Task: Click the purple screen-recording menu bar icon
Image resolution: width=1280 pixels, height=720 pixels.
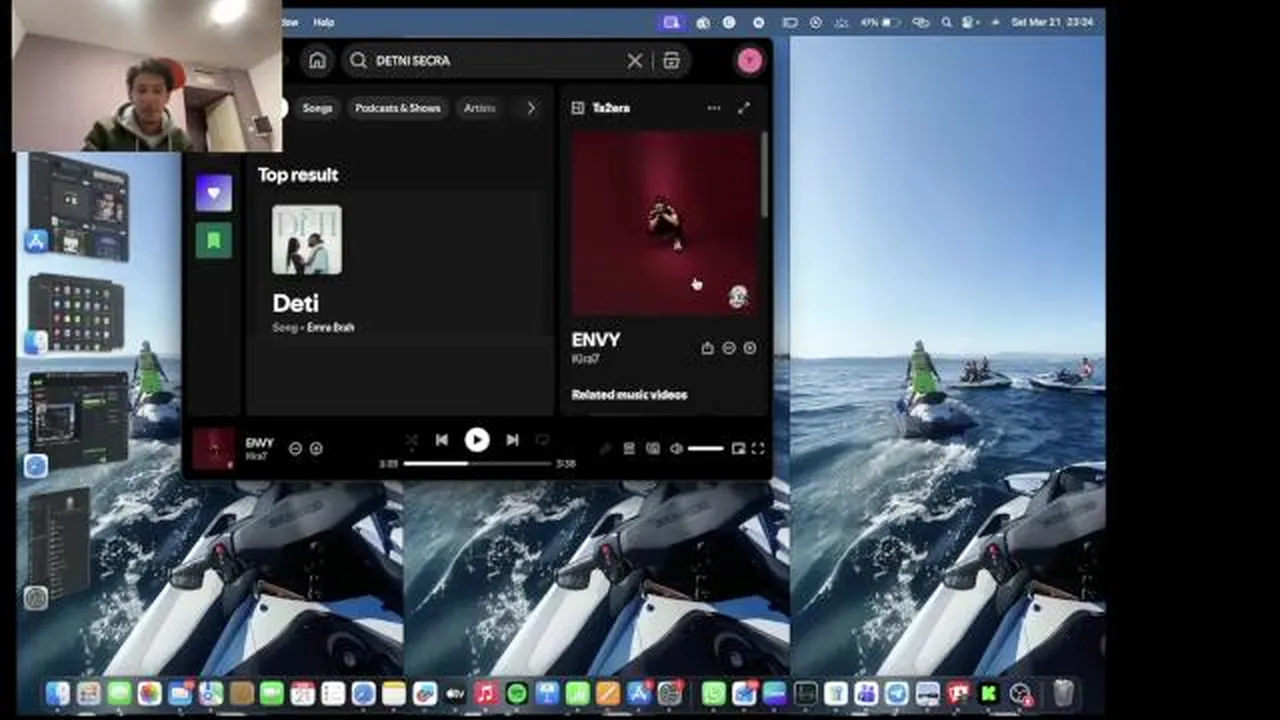Action: coord(670,22)
